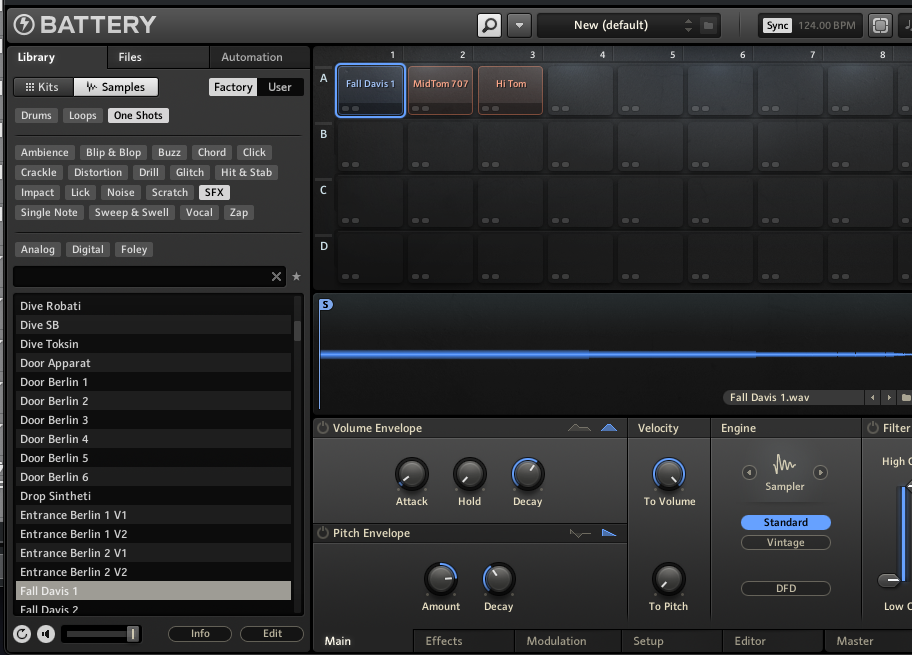Toggle the One Shots tag
Screen dimensions: 912x655
click(x=138, y=115)
